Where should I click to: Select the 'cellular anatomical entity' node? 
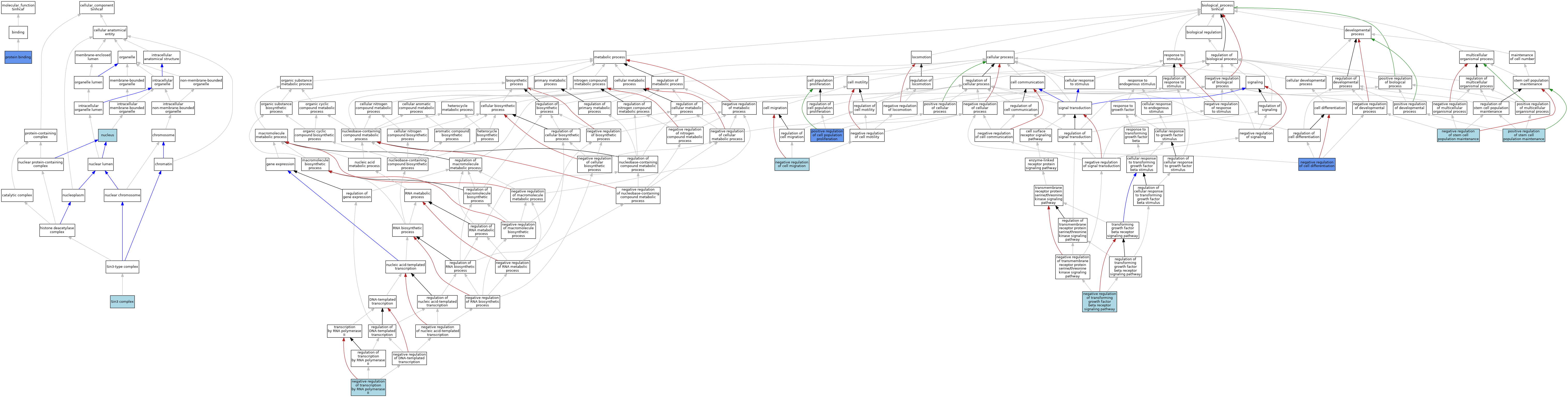coord(110,32)
